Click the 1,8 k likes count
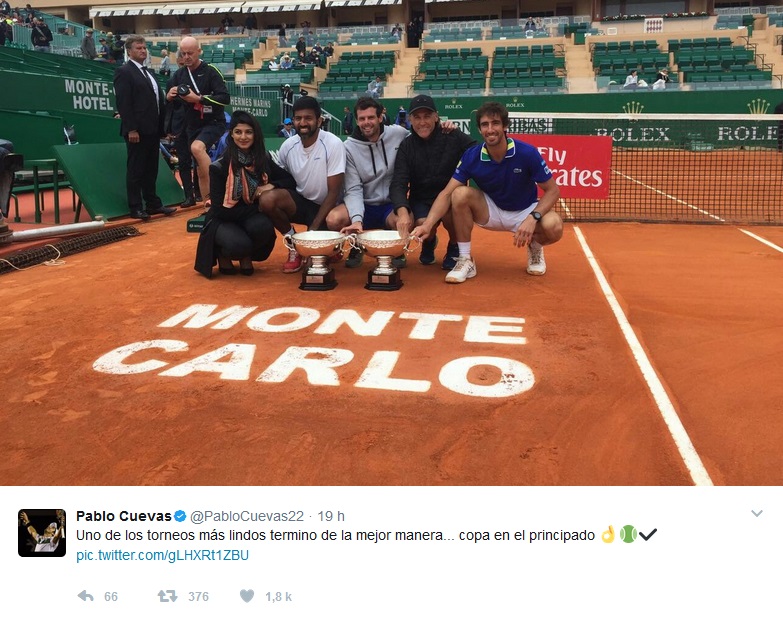 (x=279, y=597)
